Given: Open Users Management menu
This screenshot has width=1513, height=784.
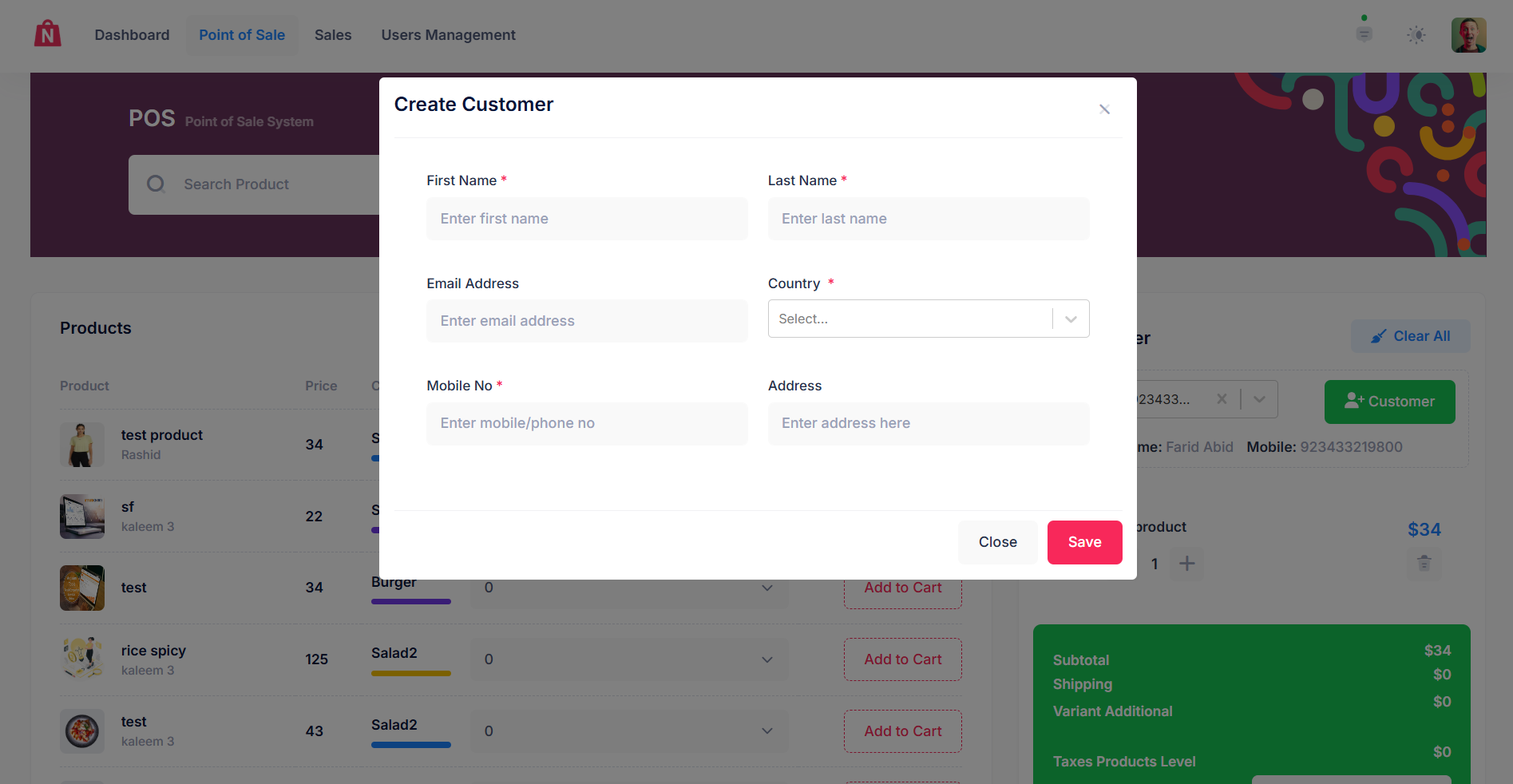Looking at the screenshot, I should coord(448,35).
